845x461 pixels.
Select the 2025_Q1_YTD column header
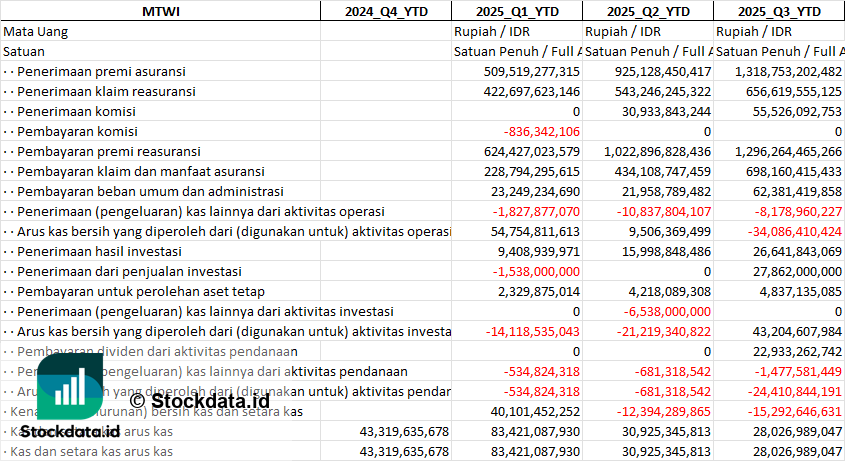coord(517,11)
